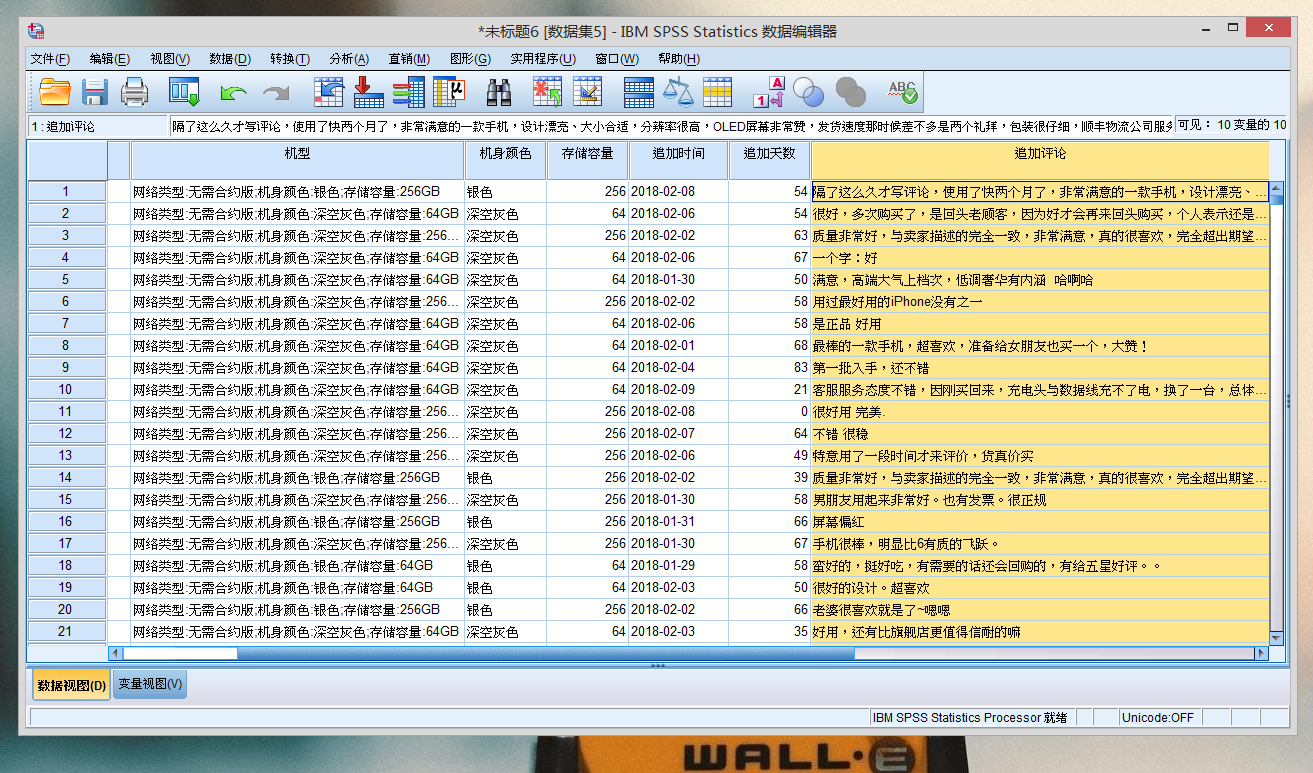The width and height of the screenshot is (1313, 773).
Task: Click the Insert Cases toolbar icon
Action: click(547, 93)
